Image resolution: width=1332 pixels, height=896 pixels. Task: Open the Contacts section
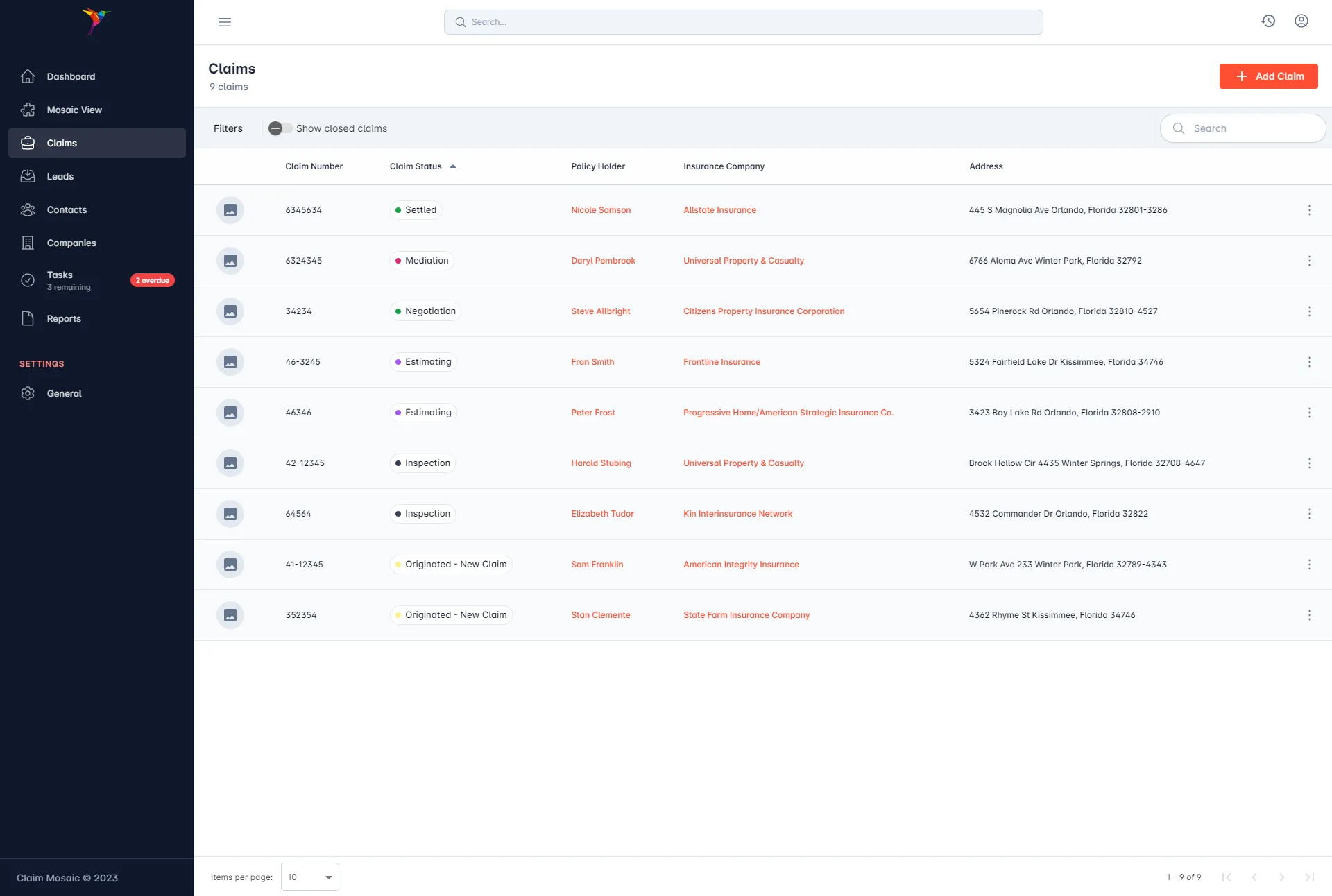coord(67,209)
